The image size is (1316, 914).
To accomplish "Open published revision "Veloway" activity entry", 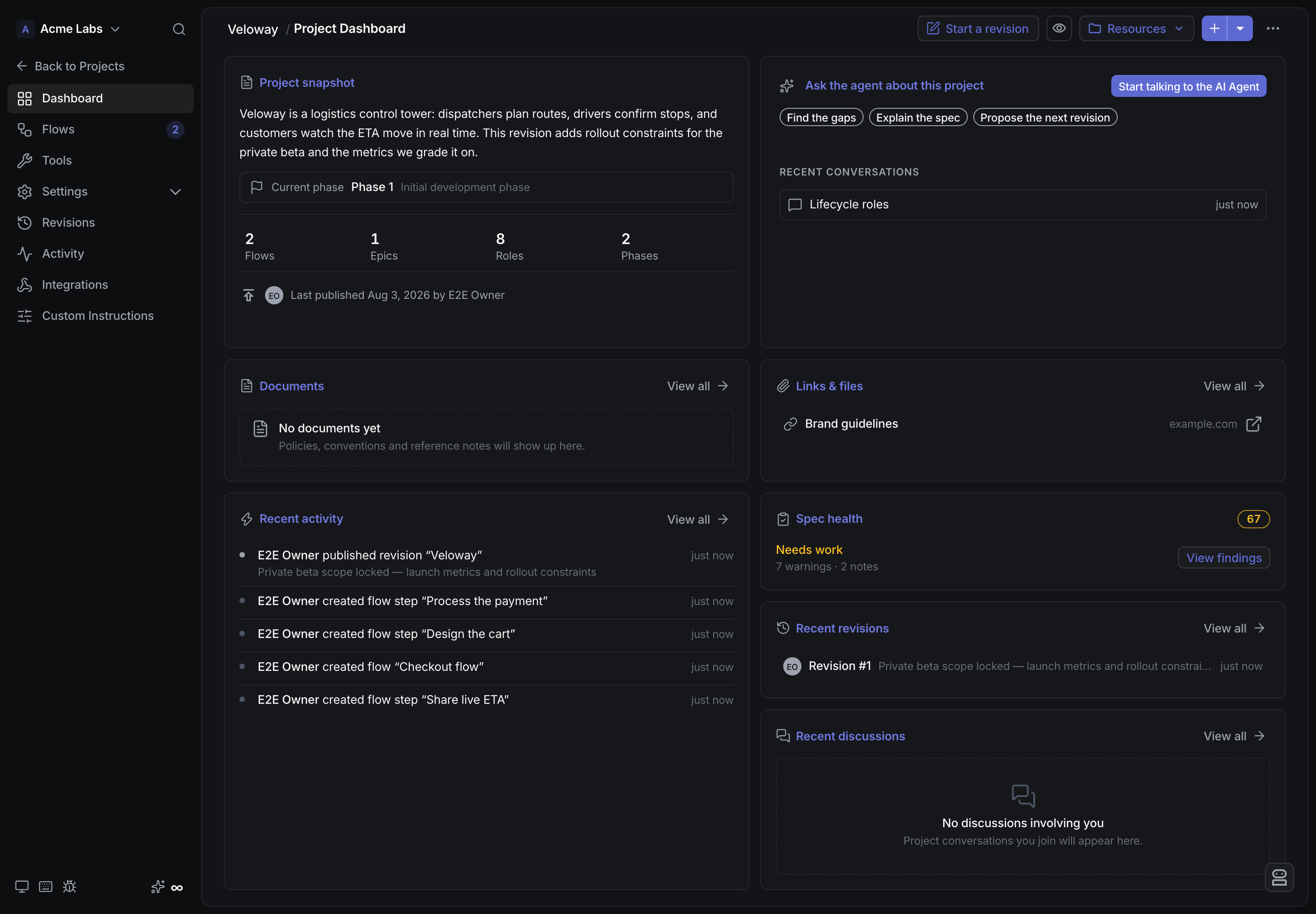I will [x=486, y=563].
